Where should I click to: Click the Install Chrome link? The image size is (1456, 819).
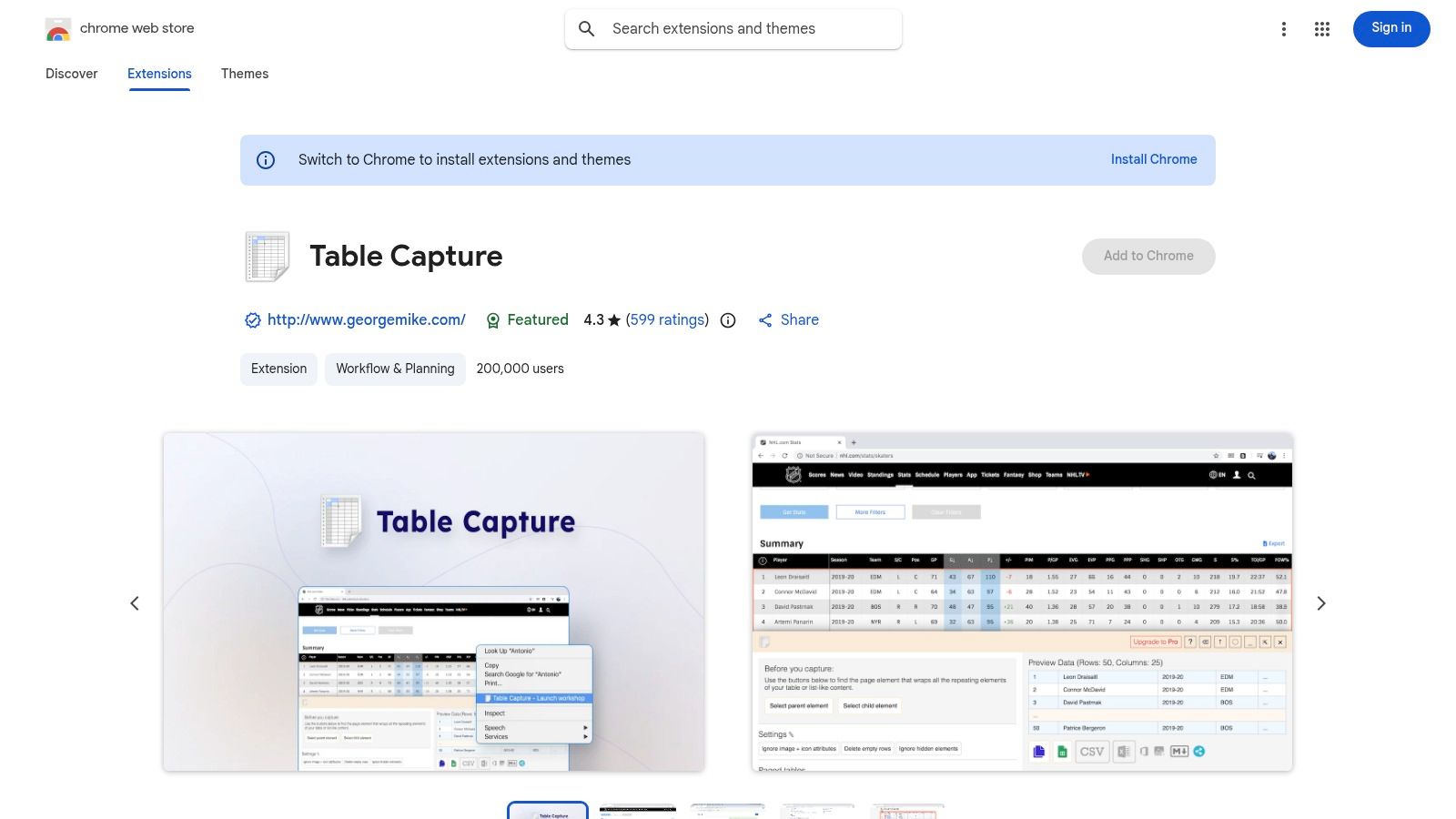coord(1154,159)
